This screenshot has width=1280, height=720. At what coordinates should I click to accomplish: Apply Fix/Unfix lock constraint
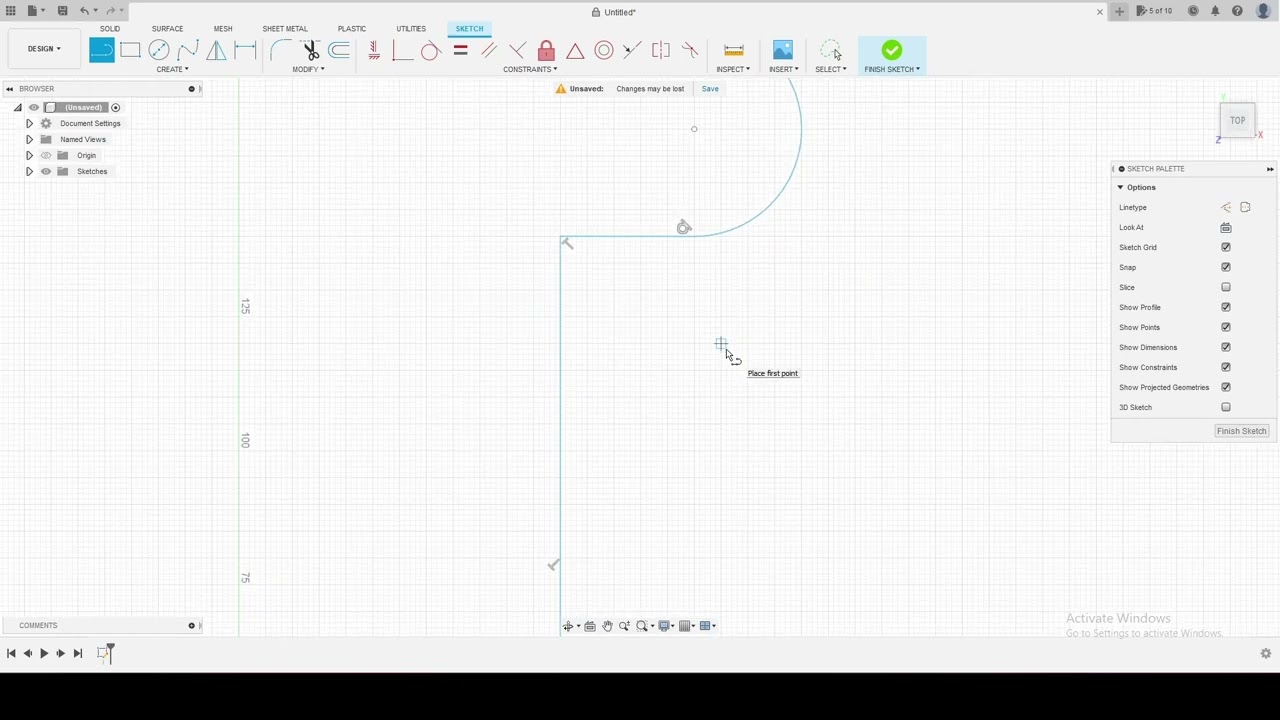point(546,50)
